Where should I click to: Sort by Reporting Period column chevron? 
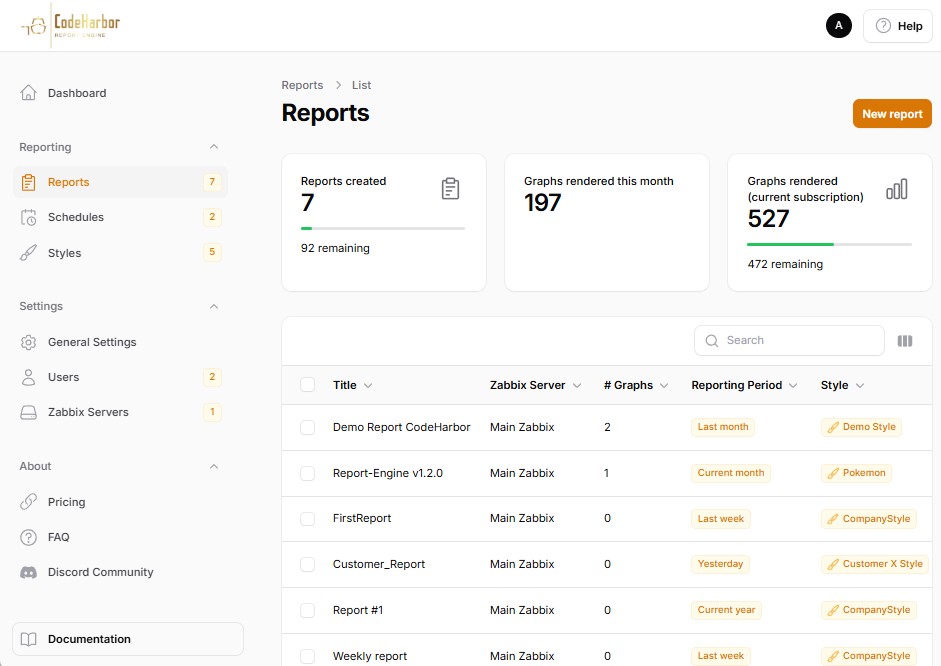pyautogui.click(x=793, y=385)
